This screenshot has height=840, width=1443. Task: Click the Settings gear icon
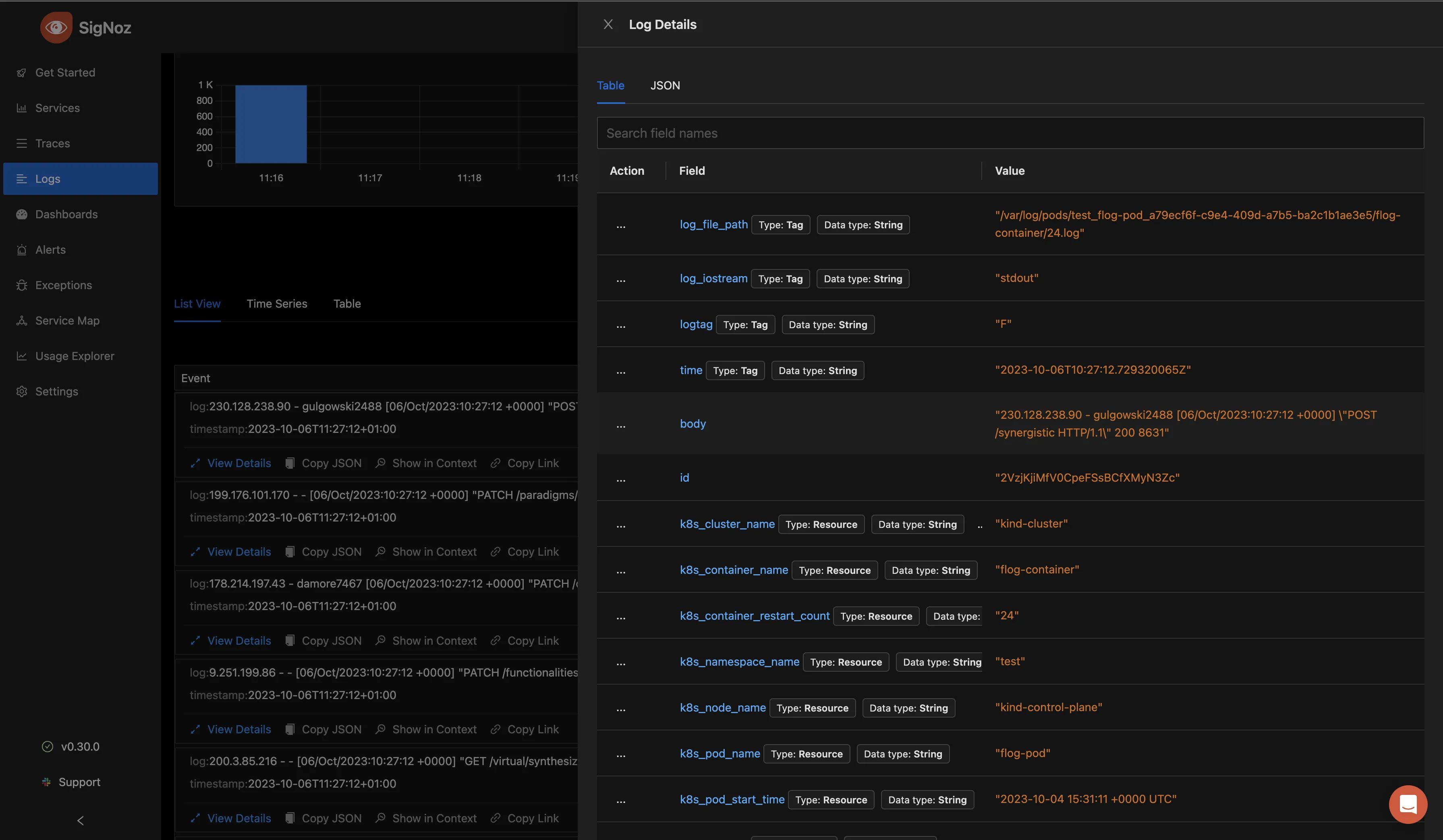coord(22,392)
